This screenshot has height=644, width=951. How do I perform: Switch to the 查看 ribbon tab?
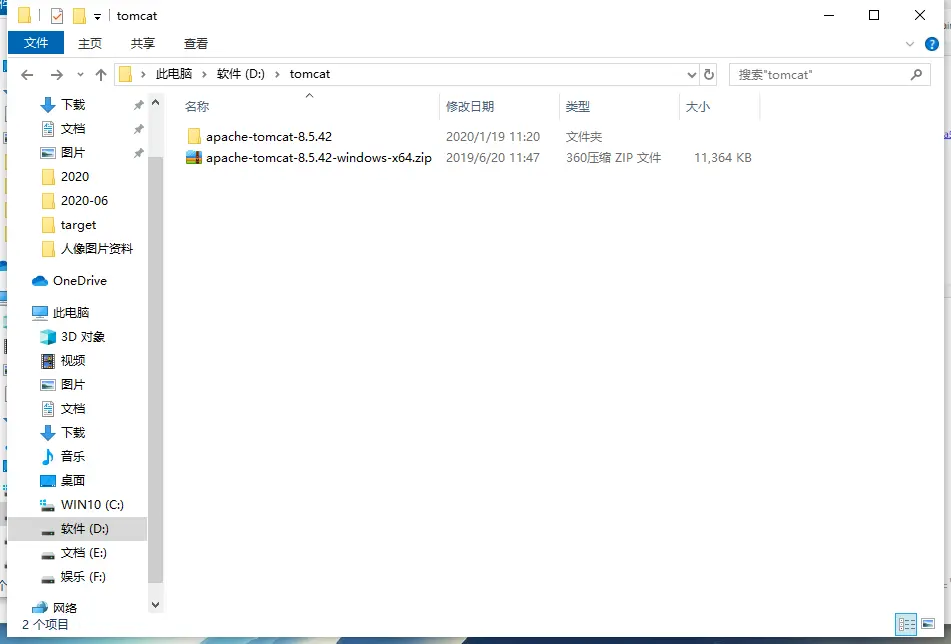195,44
